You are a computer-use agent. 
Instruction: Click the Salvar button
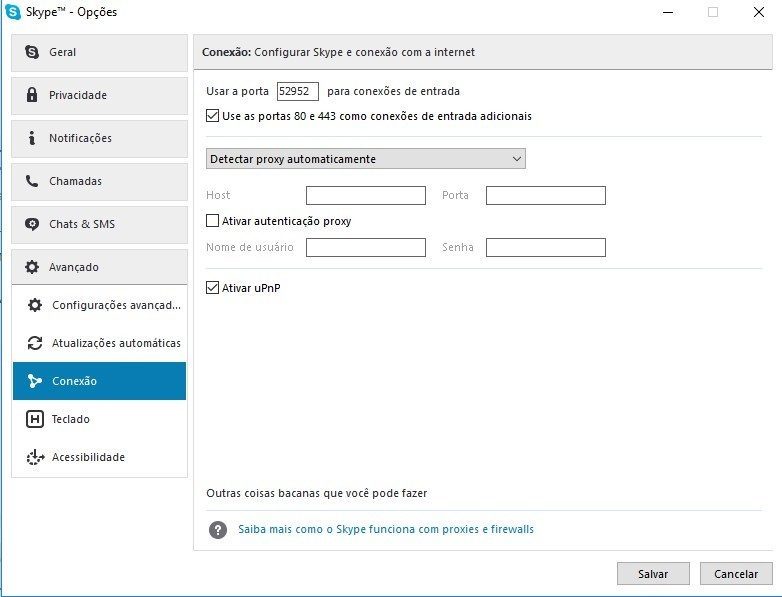pos(653,574)
